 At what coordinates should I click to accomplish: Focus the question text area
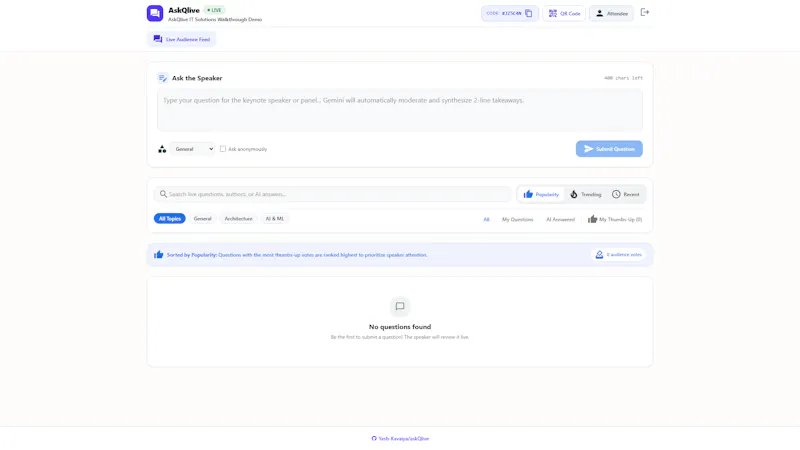399,110
